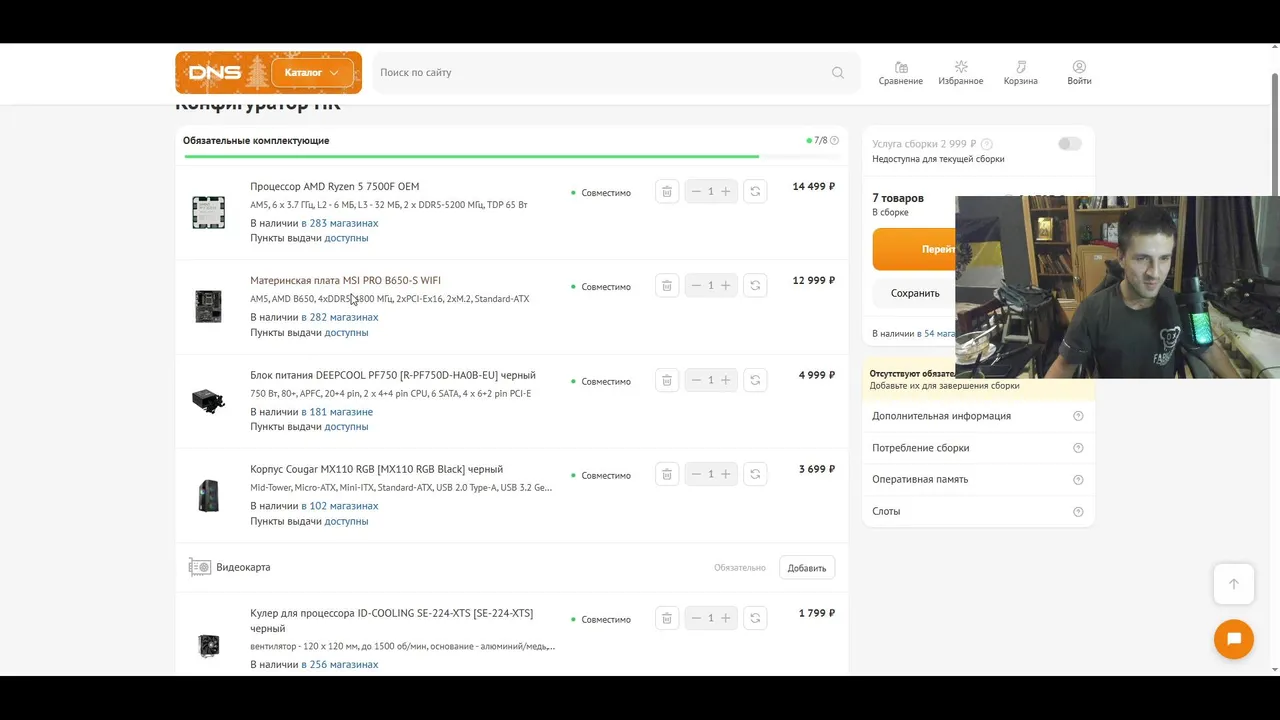Delete the MSI PRO B650-S WIFI motherboard
The width and height of the screenshot is (1280, 720).
(x=667, y=285)
